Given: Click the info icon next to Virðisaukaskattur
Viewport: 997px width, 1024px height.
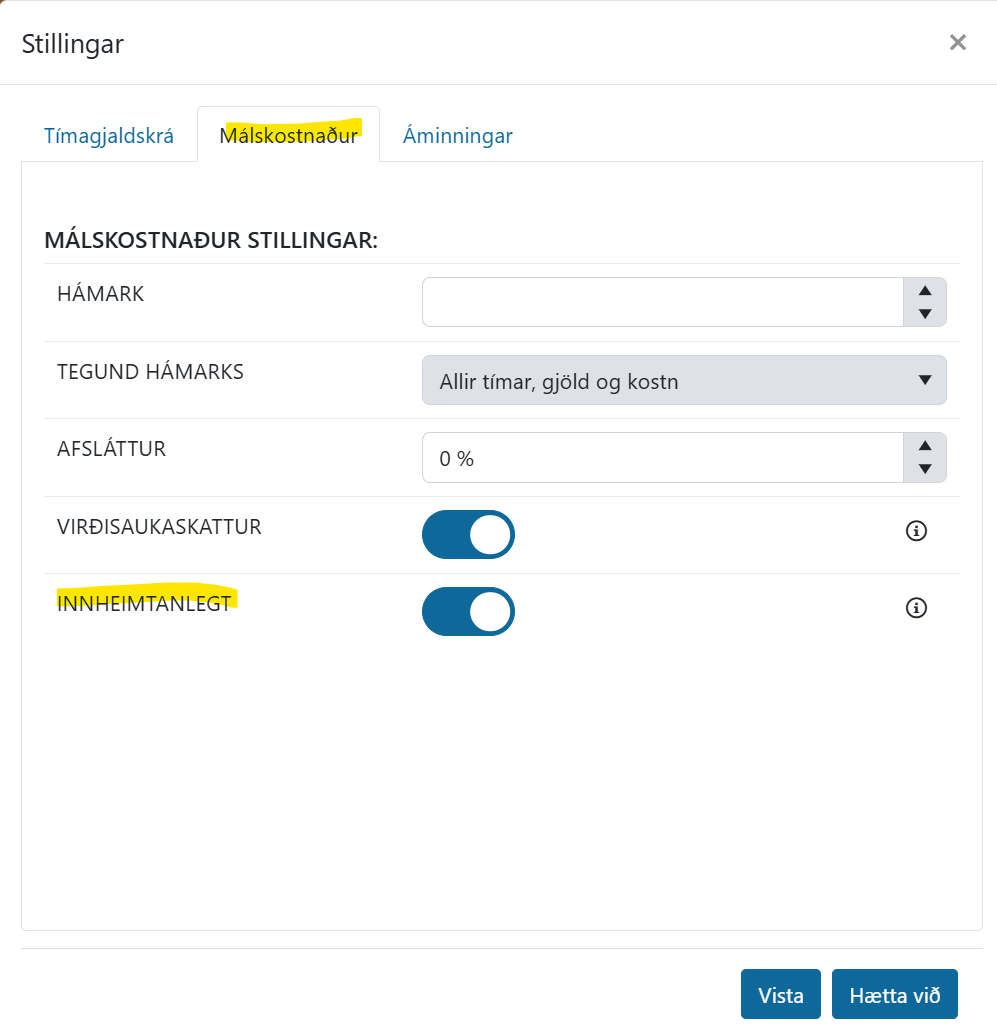Looking at the screenshot, I should click(916, 531).
